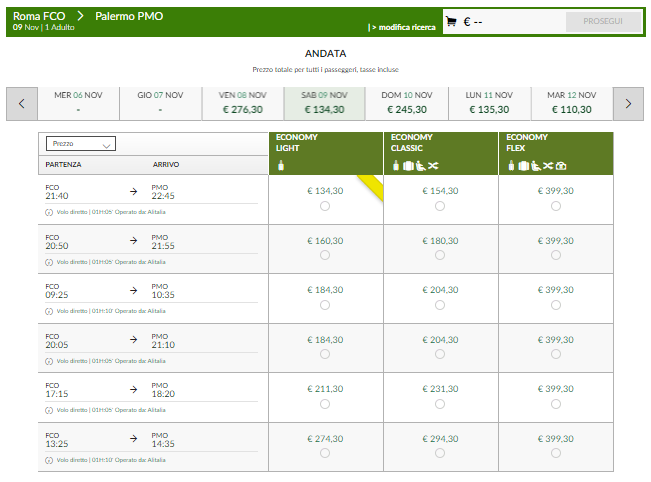Select Economy Classic €180,30 for 20:50 flight
The width and height of the screenshot is (651, 482).
coord(440,256)
